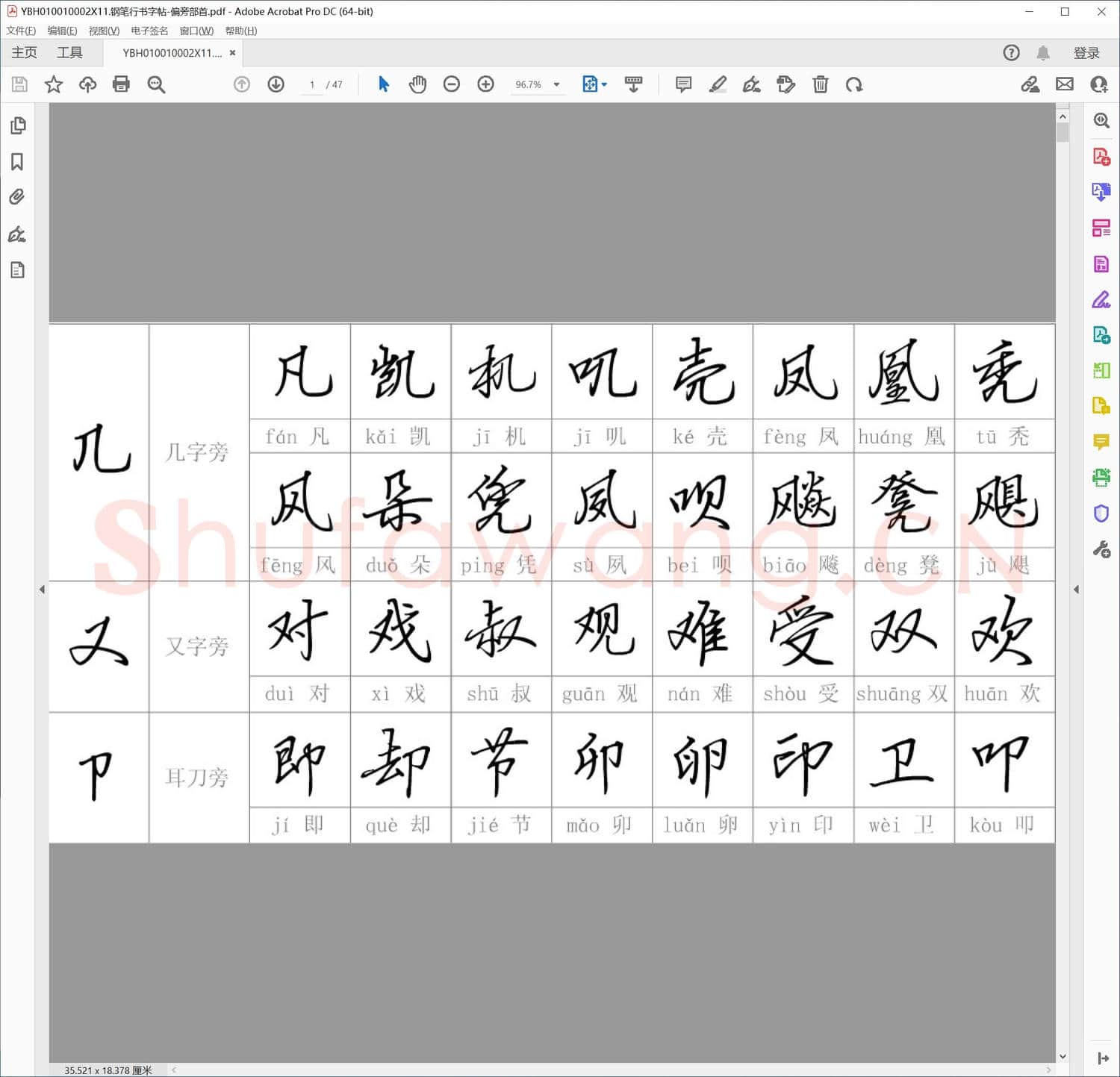Open the More Tools wrench icon

click(1101, 550)
